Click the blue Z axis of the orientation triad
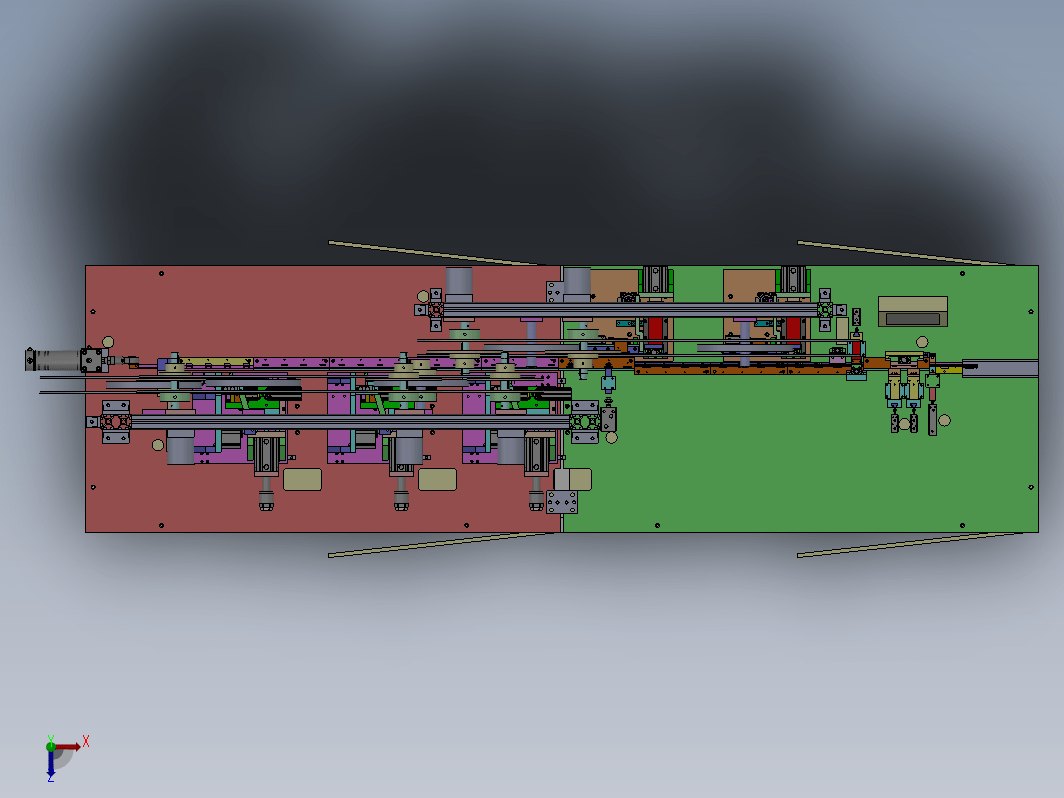 51,763
